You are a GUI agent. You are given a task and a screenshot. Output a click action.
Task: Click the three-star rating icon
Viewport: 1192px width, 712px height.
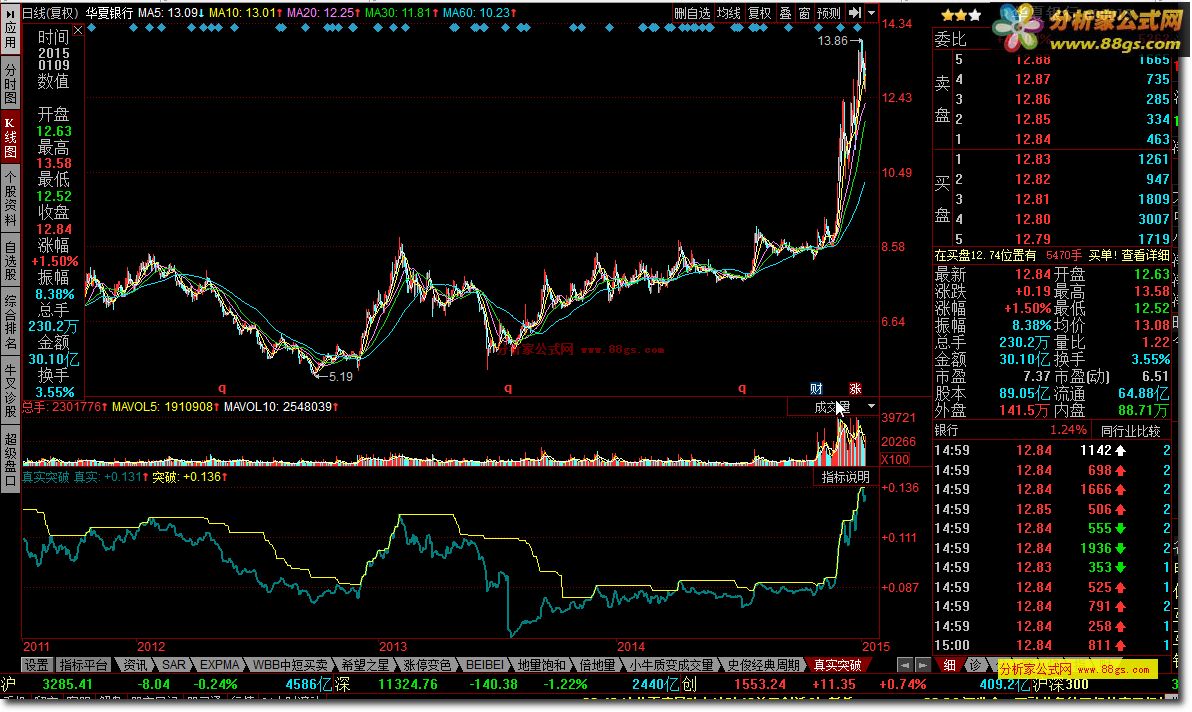point(961,14)
